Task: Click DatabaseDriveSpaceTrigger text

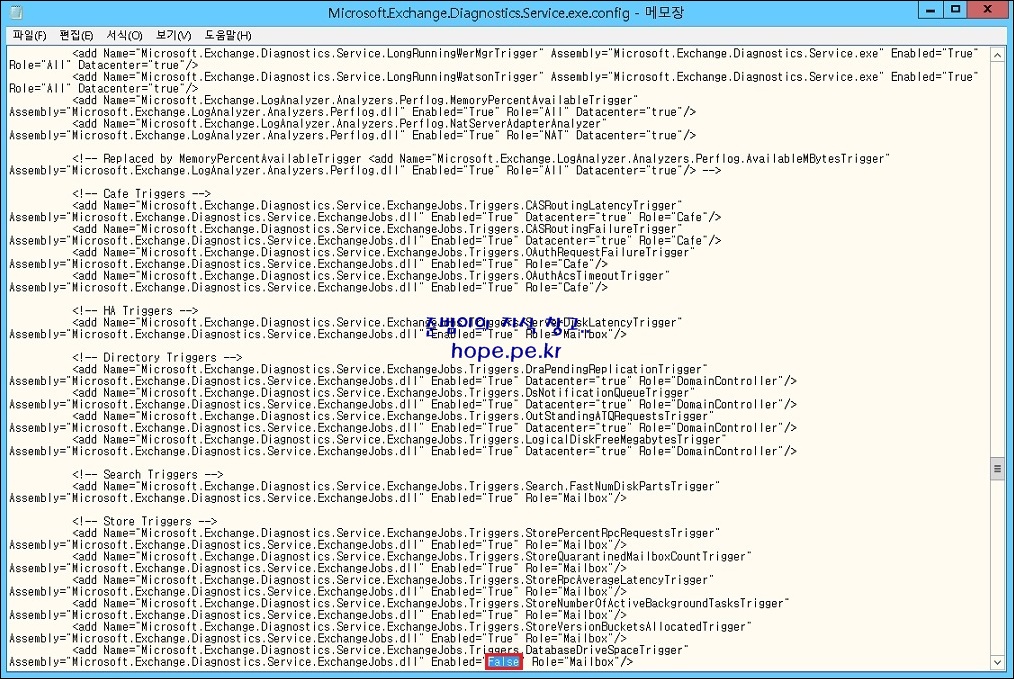Action: (x=604, y=650)
